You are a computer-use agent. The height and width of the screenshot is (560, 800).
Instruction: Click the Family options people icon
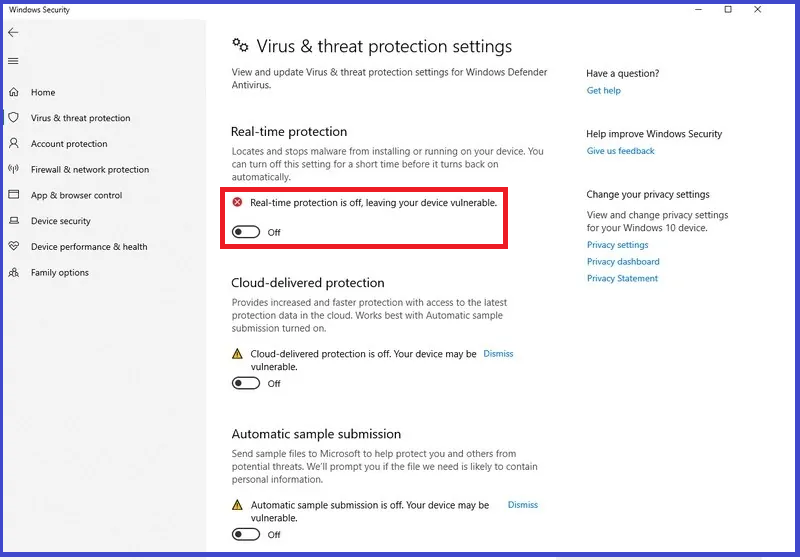[14, 272]
